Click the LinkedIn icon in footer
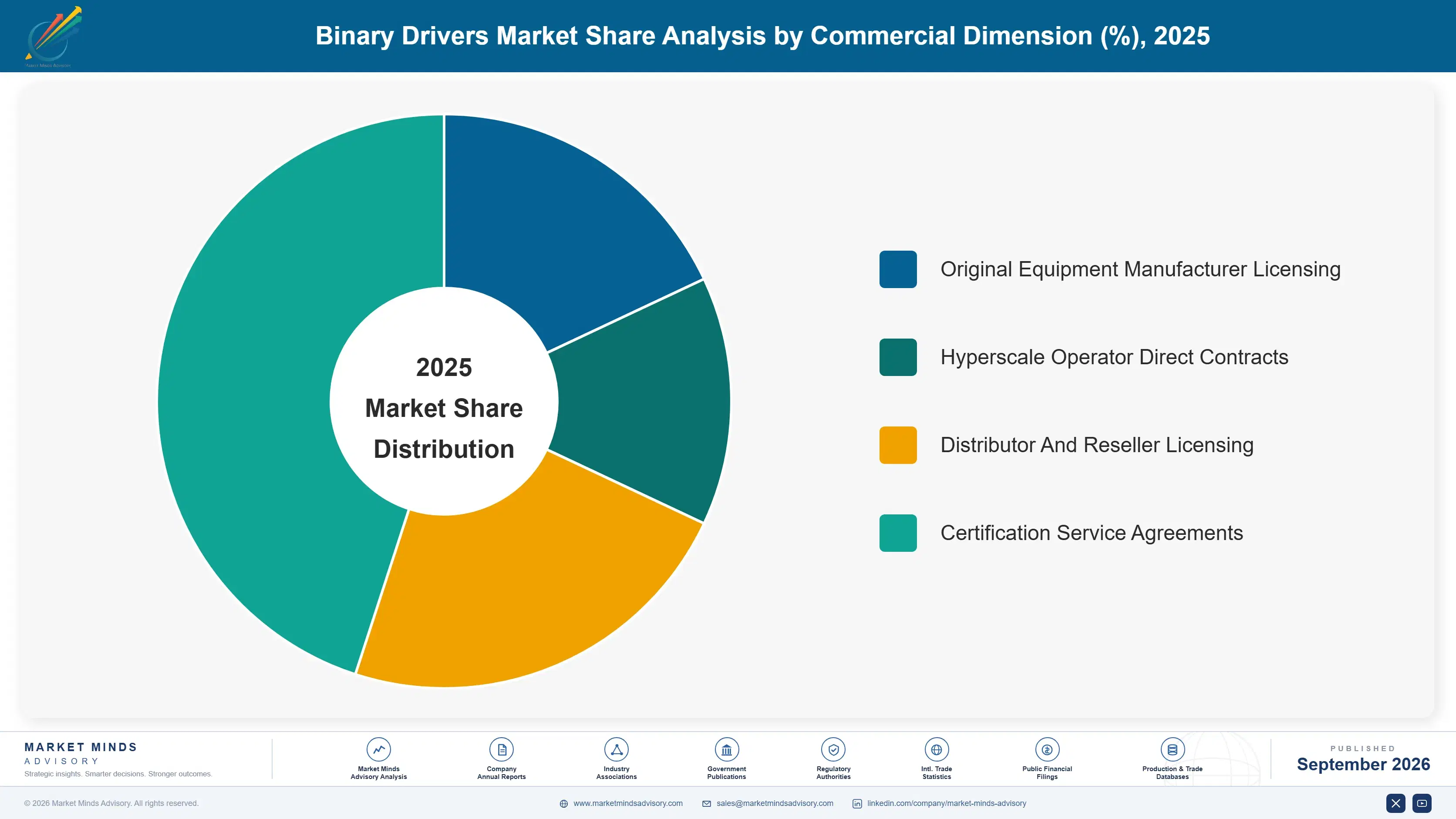The width and height of the screenshot is (1456, 819). click(x=857, y=804)
